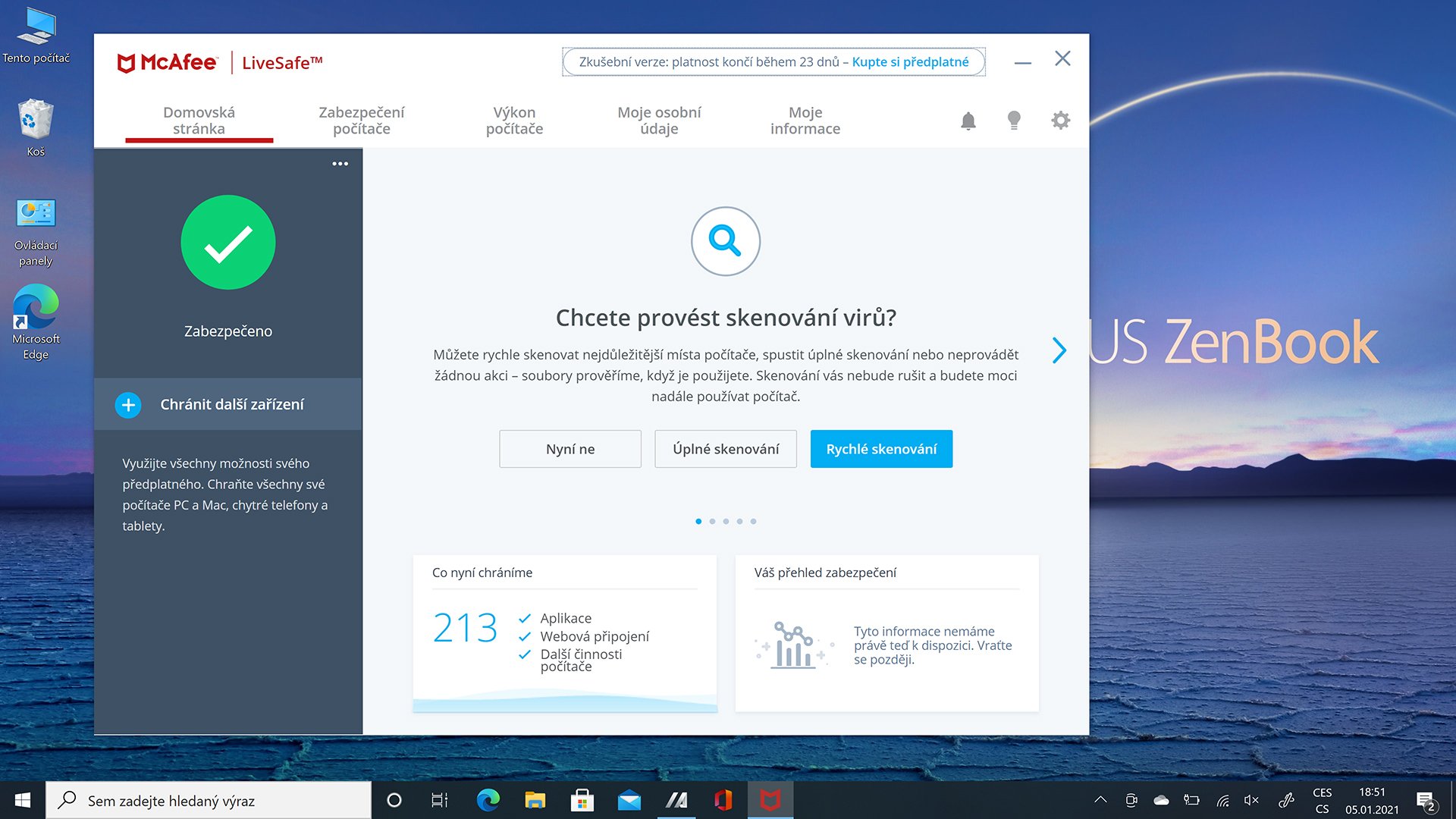This screenshot has height=819, width=1456.
Task: Open Wi-Fi network tray icon
Action: 1222,800
